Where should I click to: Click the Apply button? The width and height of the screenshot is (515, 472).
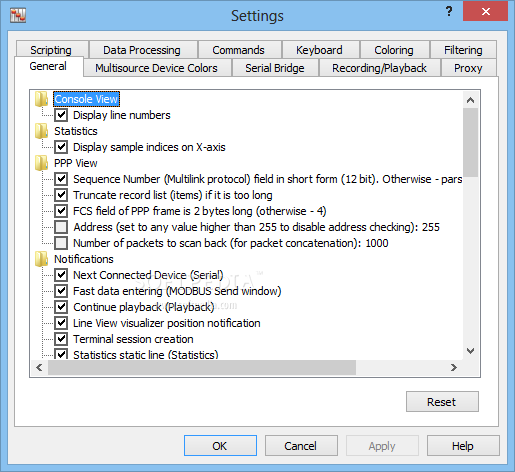point(382,446)
